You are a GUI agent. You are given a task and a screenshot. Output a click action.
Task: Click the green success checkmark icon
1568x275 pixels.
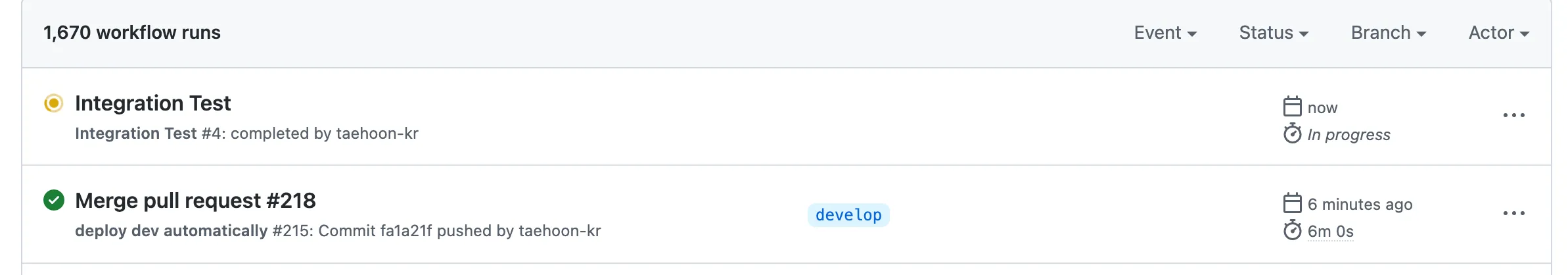pos(54,200)
